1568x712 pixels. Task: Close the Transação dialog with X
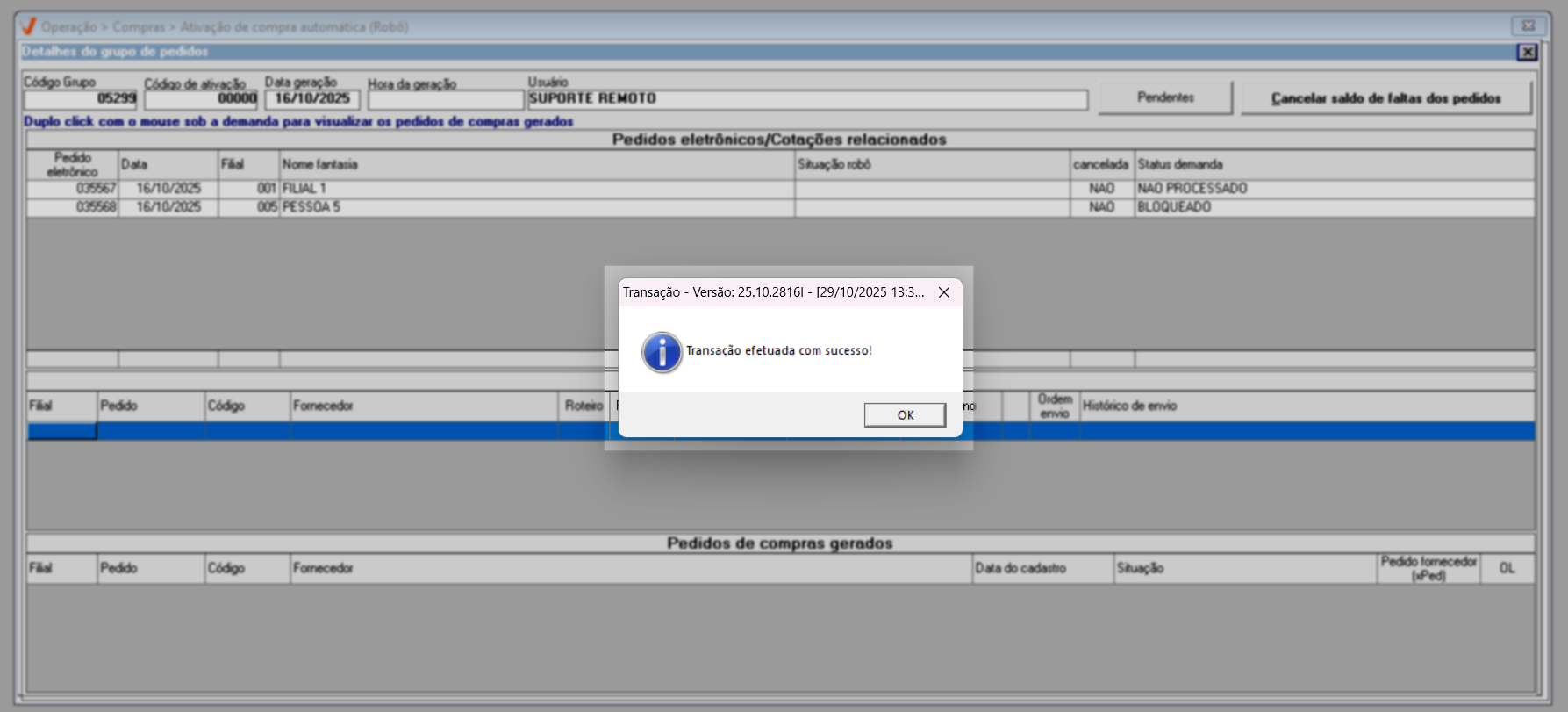tap(944, 292)
